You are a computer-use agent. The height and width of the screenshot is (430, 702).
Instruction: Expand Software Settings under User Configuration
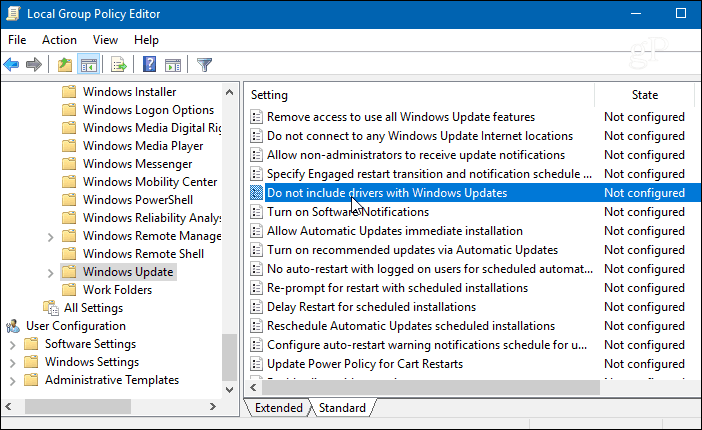(13, 345)
